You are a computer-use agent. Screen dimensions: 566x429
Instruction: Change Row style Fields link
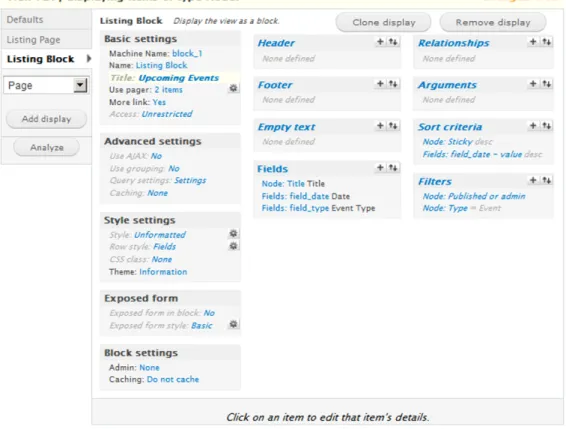point(165,247)
